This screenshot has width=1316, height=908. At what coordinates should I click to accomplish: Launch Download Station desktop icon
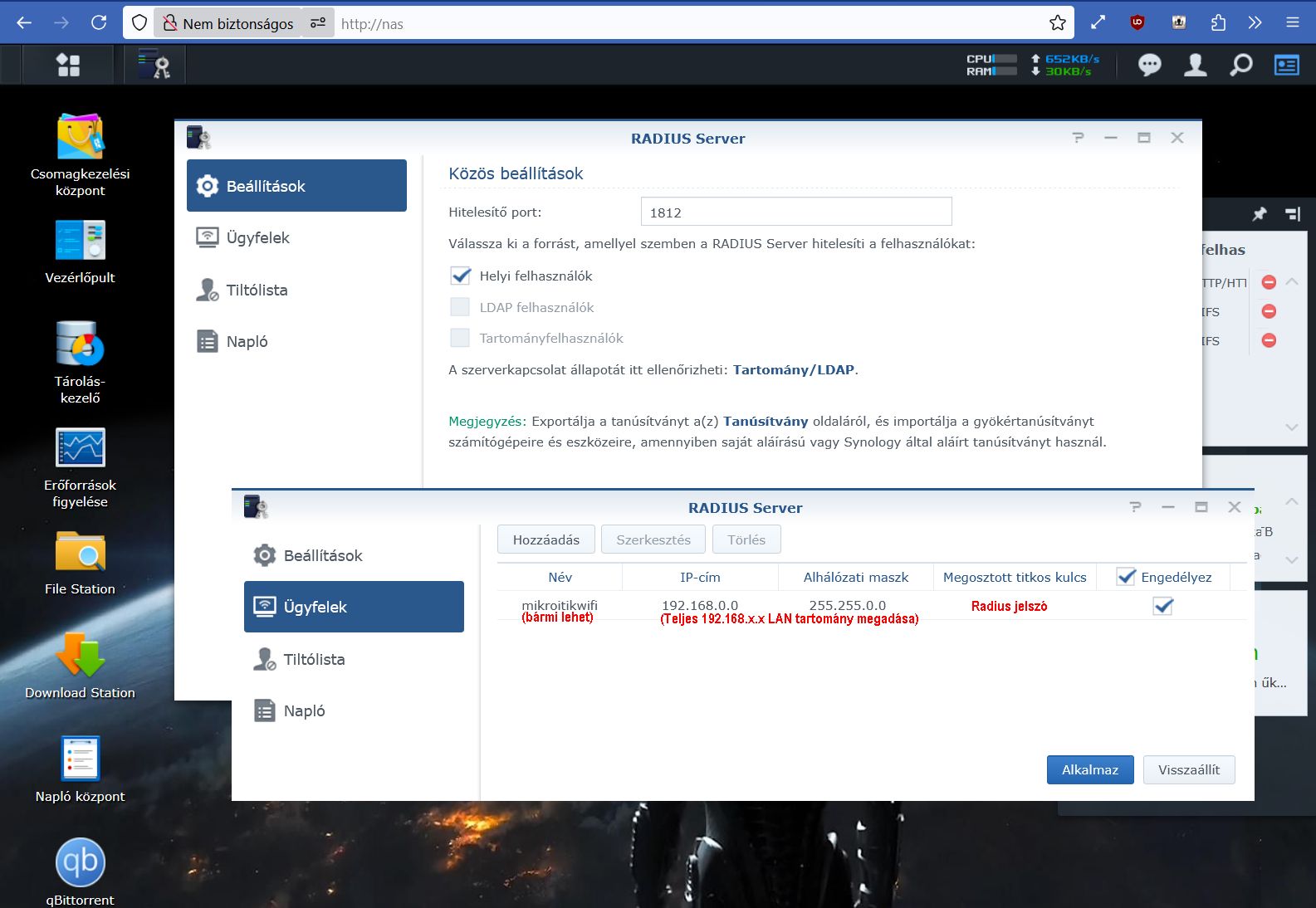coord(80,656)
